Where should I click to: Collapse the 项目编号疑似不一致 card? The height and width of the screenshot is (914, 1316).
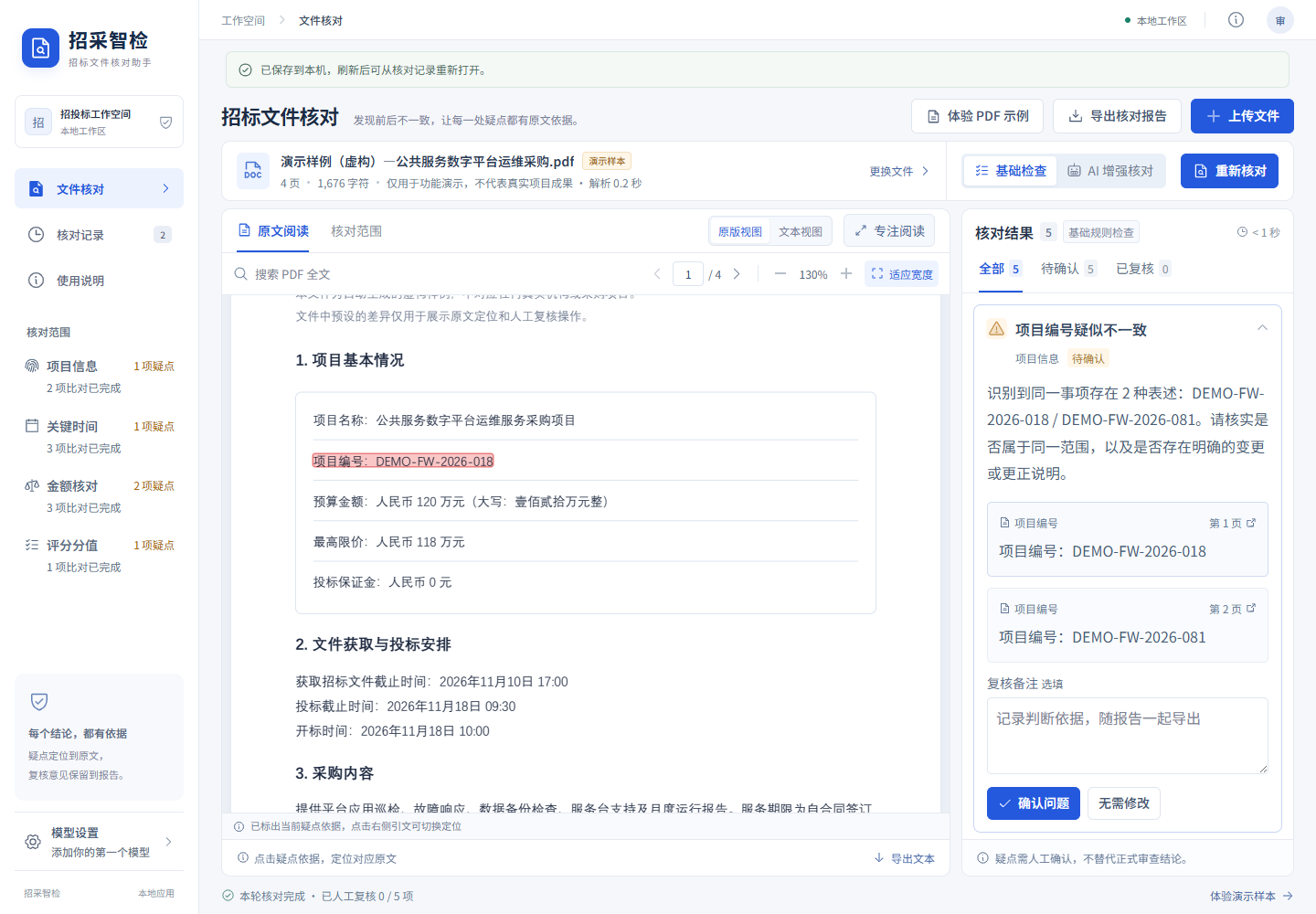pyautogui.click(x=1262, y=328)
